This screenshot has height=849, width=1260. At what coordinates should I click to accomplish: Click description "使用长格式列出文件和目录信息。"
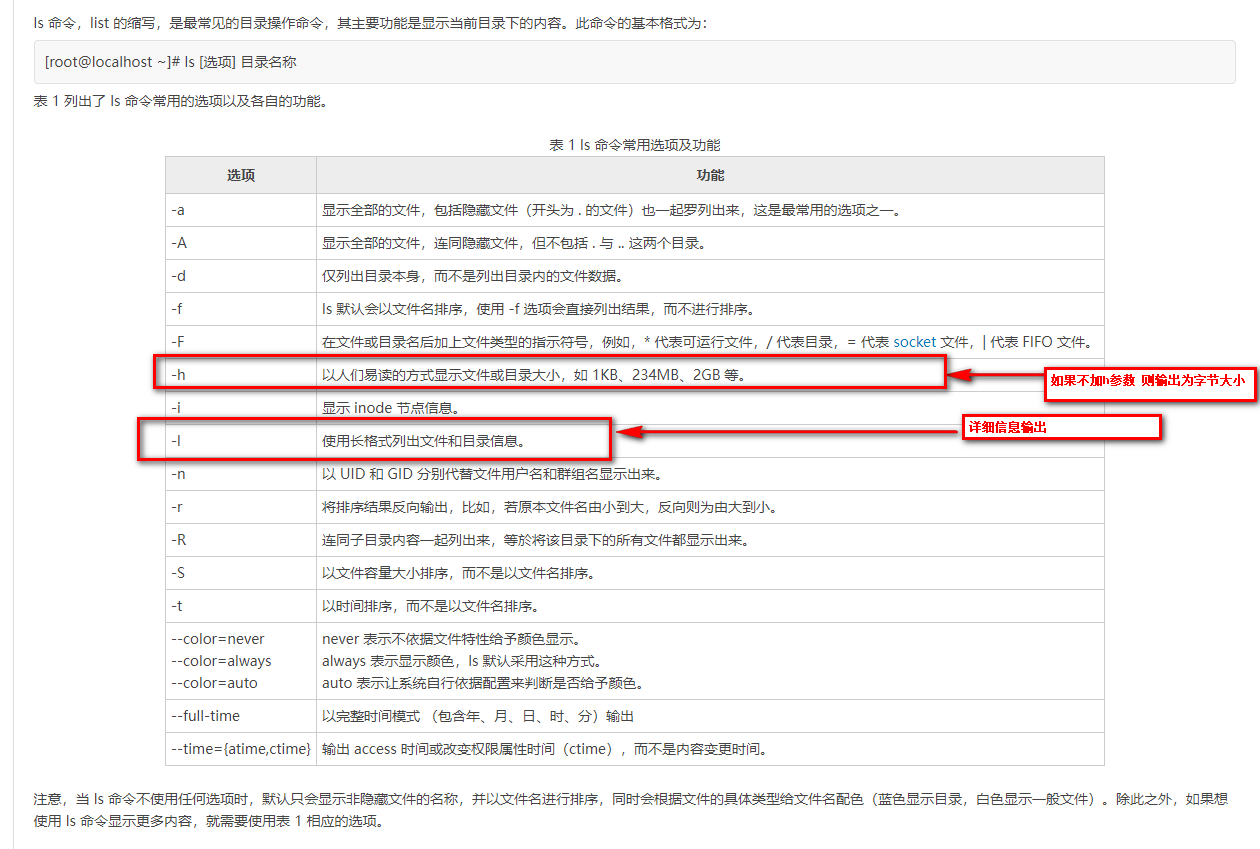424,441
